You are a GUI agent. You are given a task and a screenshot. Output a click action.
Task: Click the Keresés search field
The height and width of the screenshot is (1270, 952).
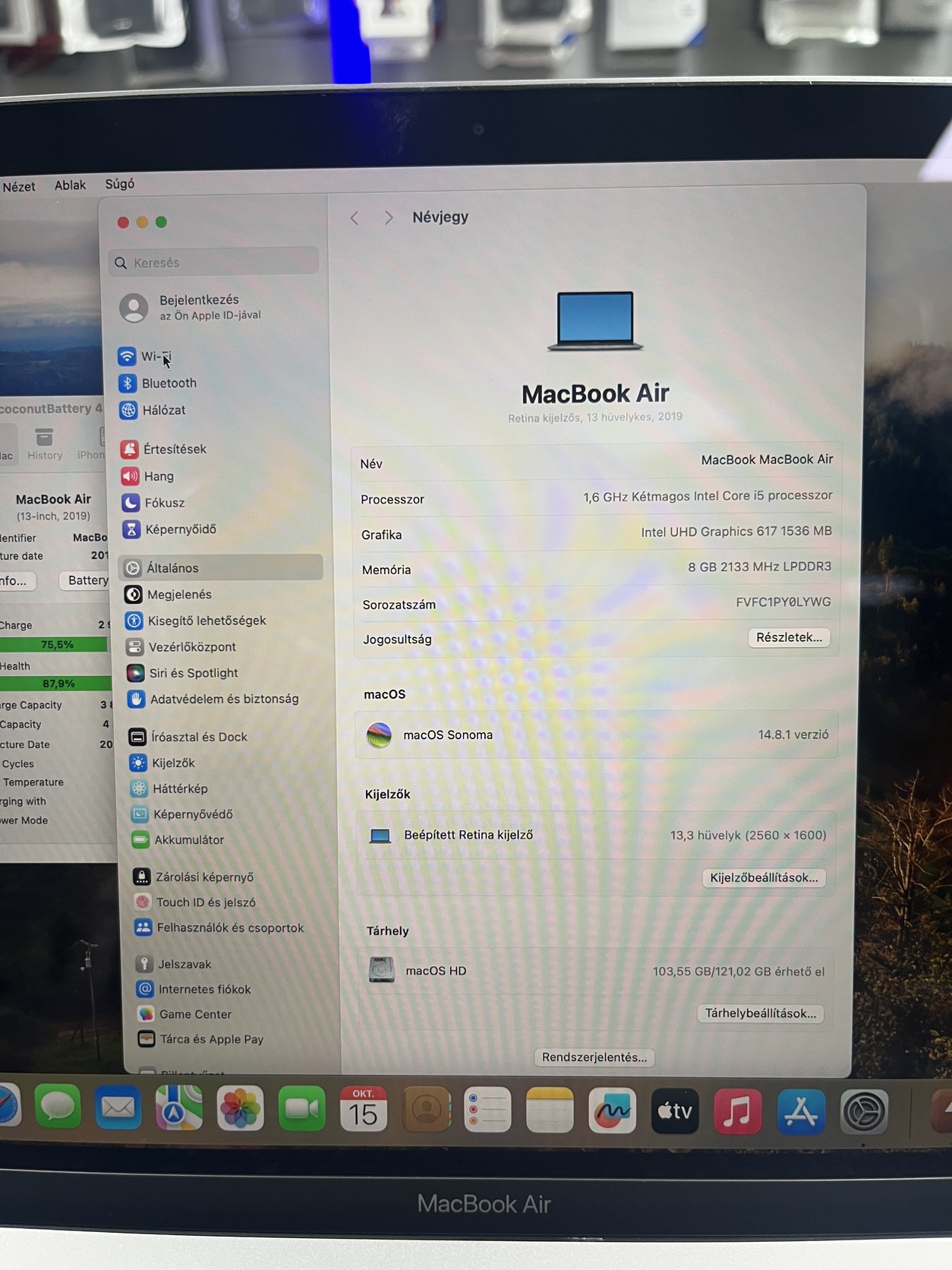tap(213, 262)
